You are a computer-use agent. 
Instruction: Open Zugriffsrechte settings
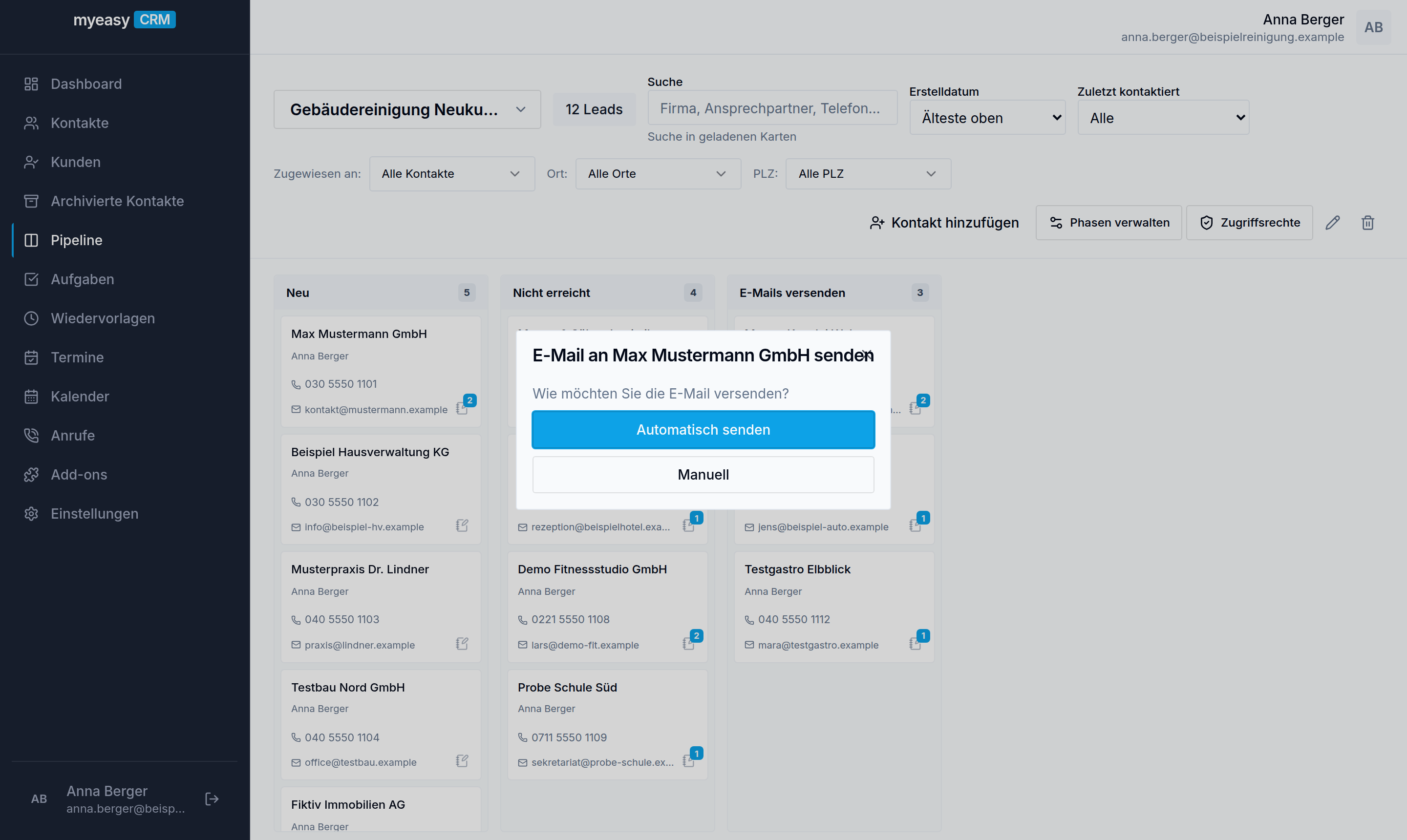click(x=1249, y=222)
